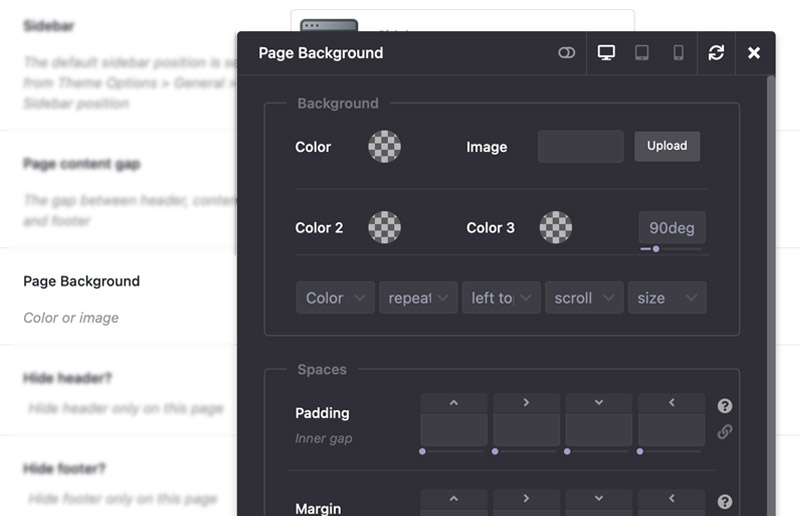Open the Color 3 picker swatch
This screenshot has width=800, height=516.
(x=555, y=228)
